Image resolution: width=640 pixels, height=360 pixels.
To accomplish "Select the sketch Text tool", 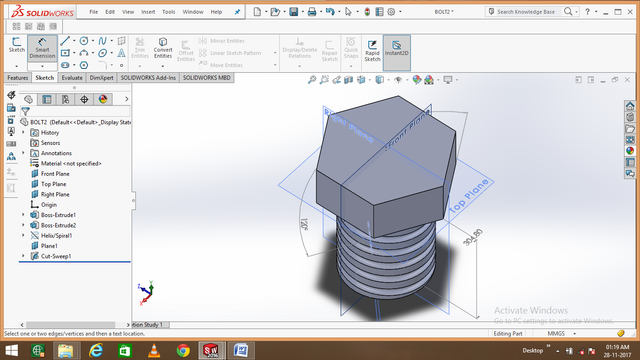I will 121,53.
